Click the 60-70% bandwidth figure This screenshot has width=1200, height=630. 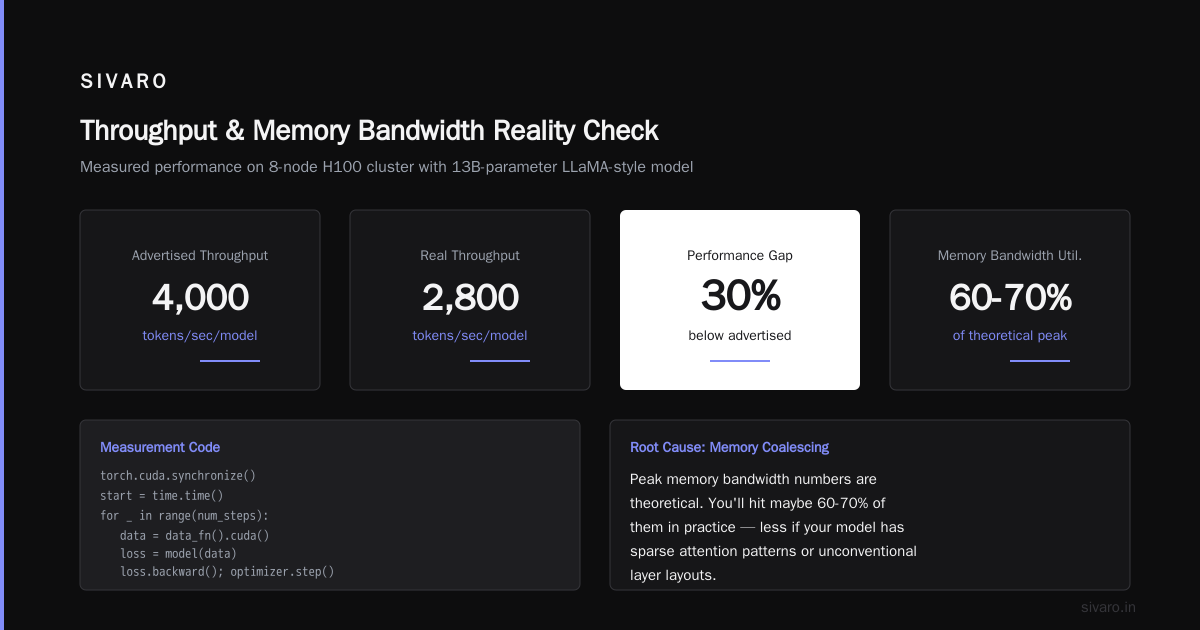tap(1010, 297)
